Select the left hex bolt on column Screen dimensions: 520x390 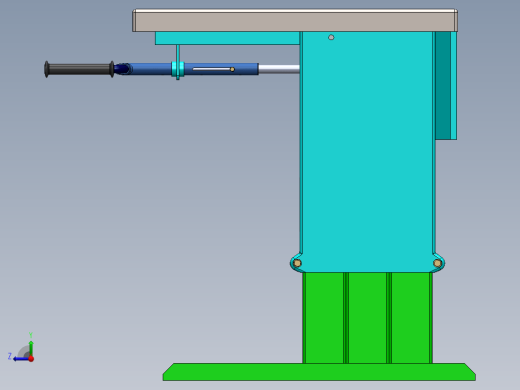pyautogui.click(x=297, y=263)
